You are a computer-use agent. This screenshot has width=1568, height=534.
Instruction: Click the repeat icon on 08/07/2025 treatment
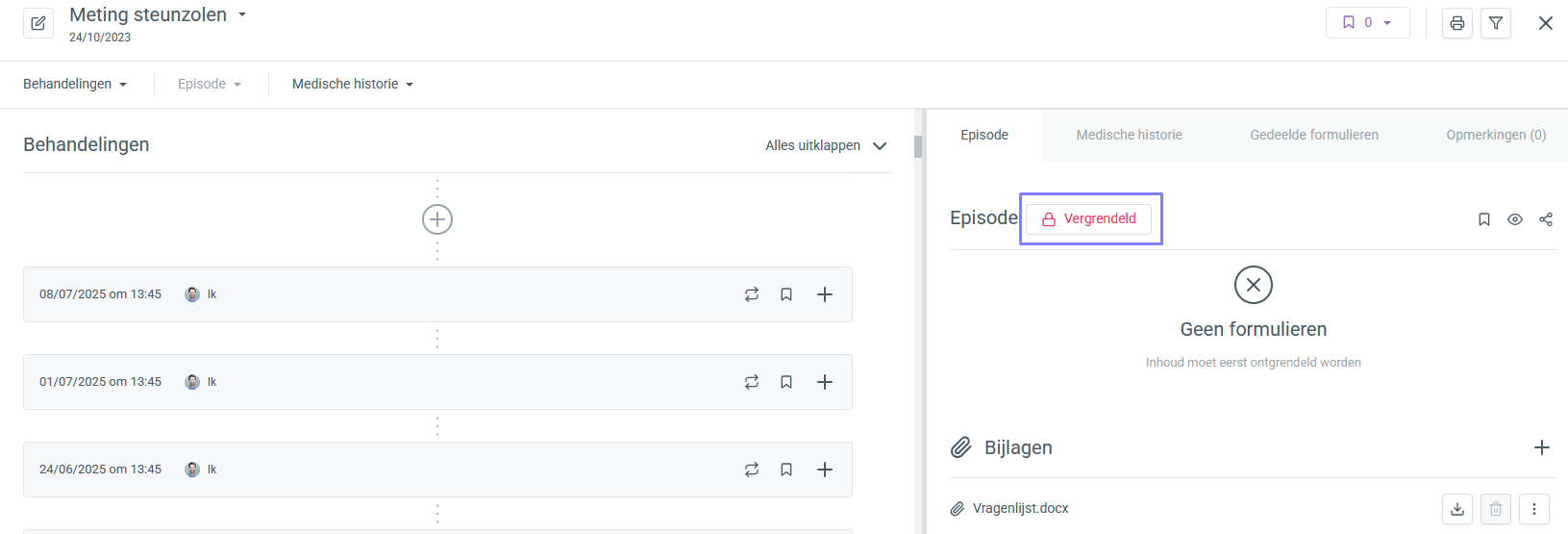[752, 294]
